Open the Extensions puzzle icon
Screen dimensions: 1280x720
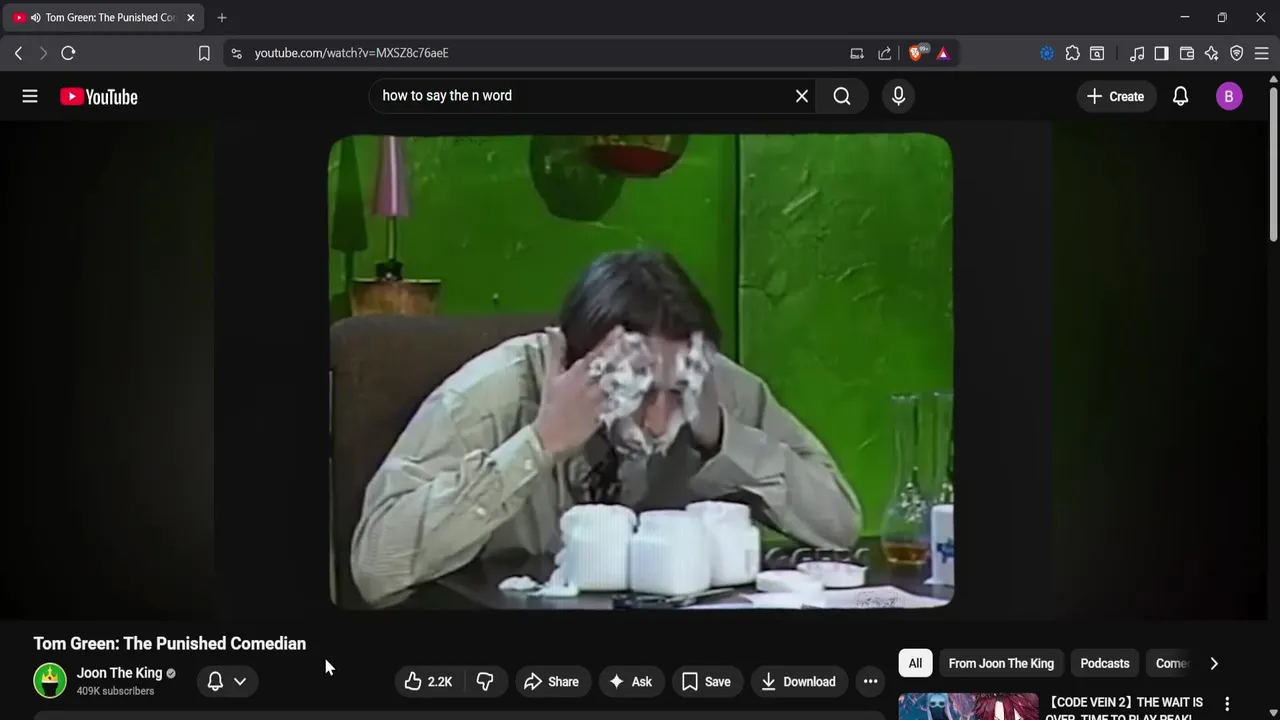pyautogui.click(x=1072, y=53)
